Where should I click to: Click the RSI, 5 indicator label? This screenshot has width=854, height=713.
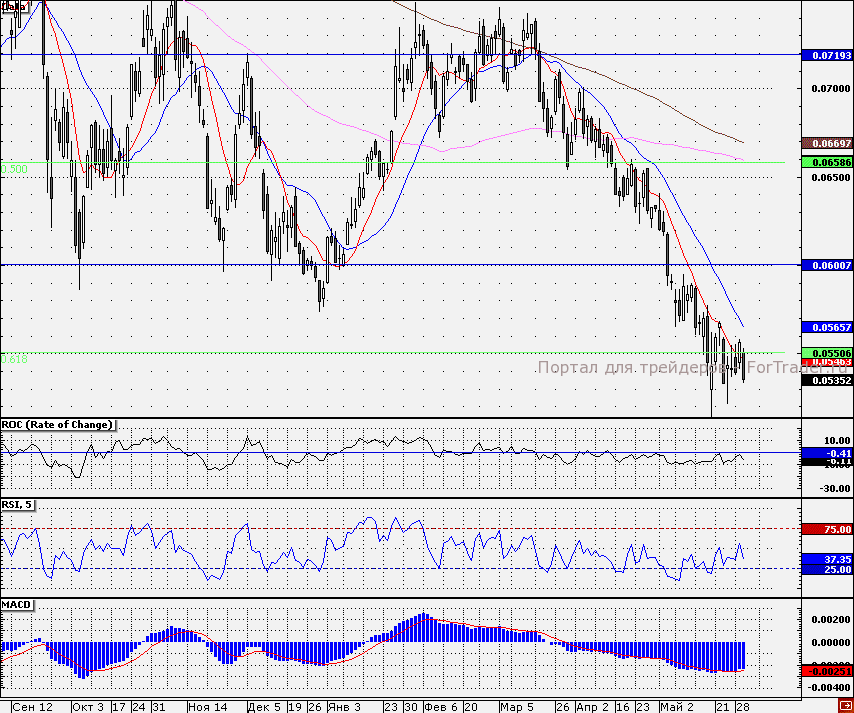coord(19,505)
